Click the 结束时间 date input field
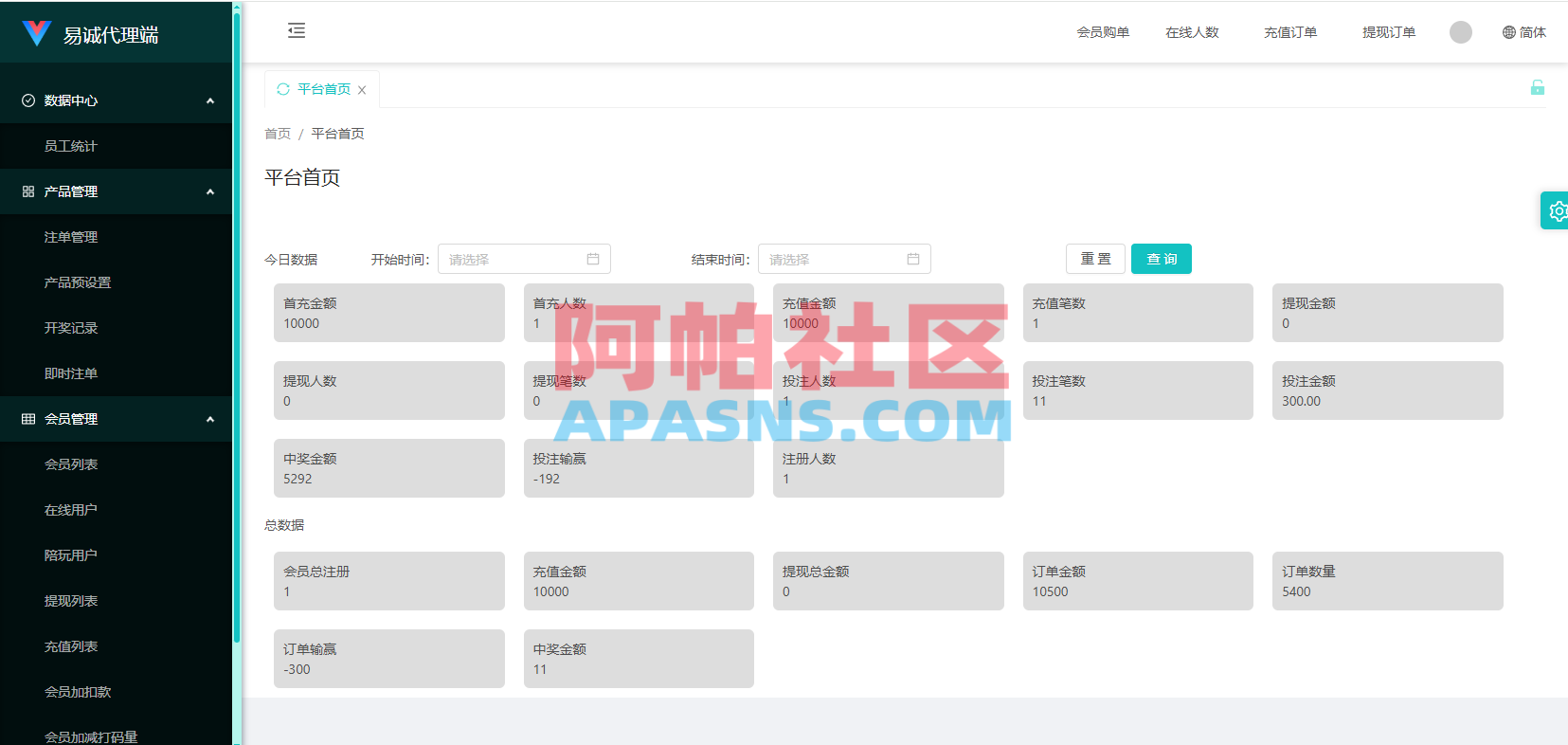 844,259
